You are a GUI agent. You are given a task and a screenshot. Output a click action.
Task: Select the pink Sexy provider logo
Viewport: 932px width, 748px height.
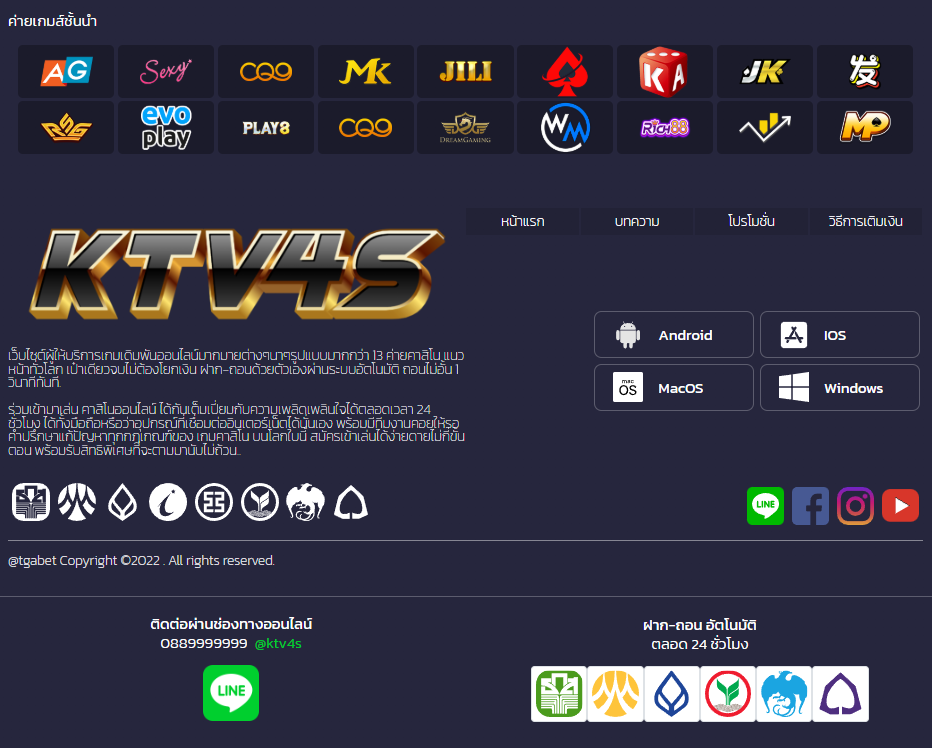point(166,71)
